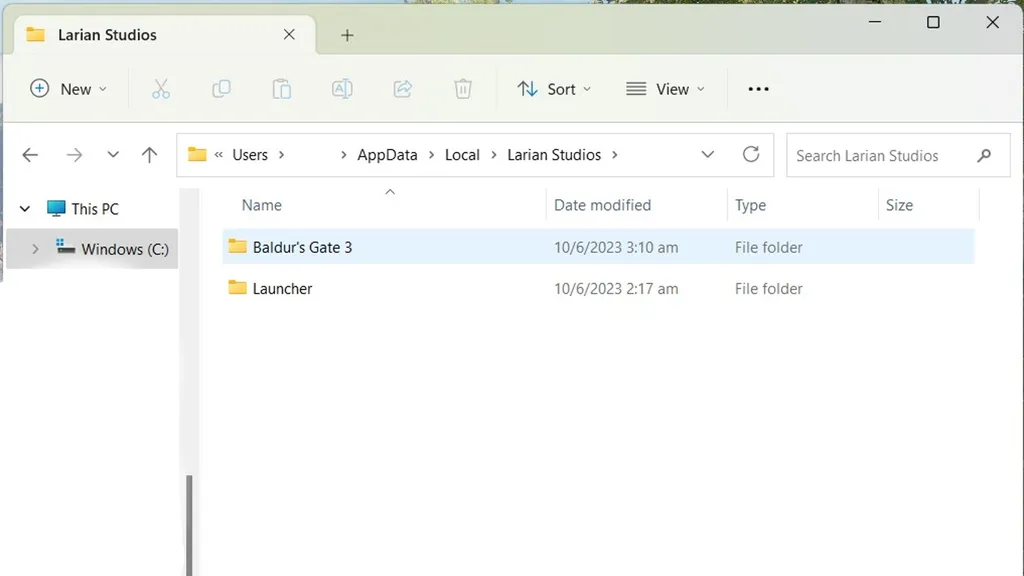Viewport: 1024px width, 576px height.
Task: Refresh the Larian Studios folder
Action: 751,155
